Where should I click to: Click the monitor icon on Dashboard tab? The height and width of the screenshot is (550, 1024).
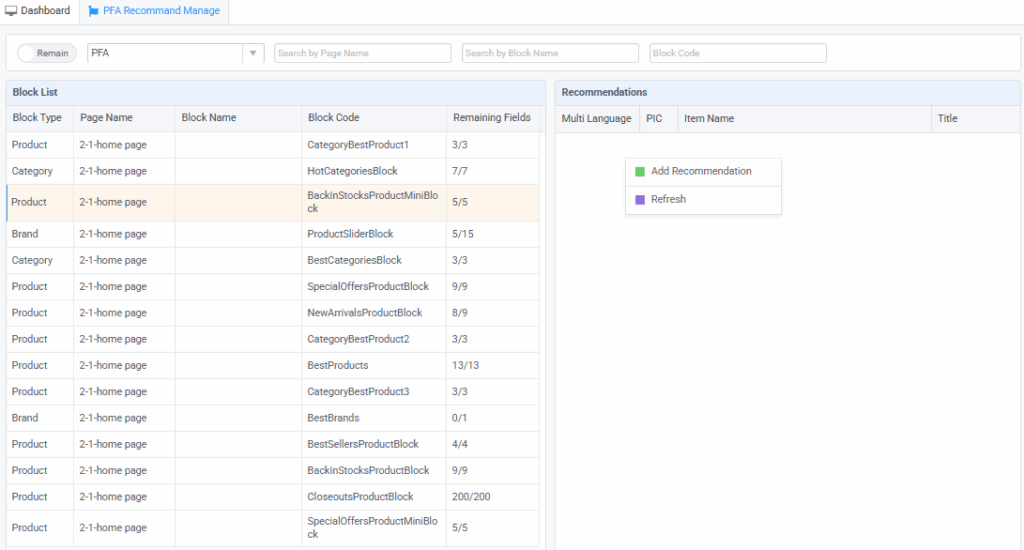pos(11,11)
